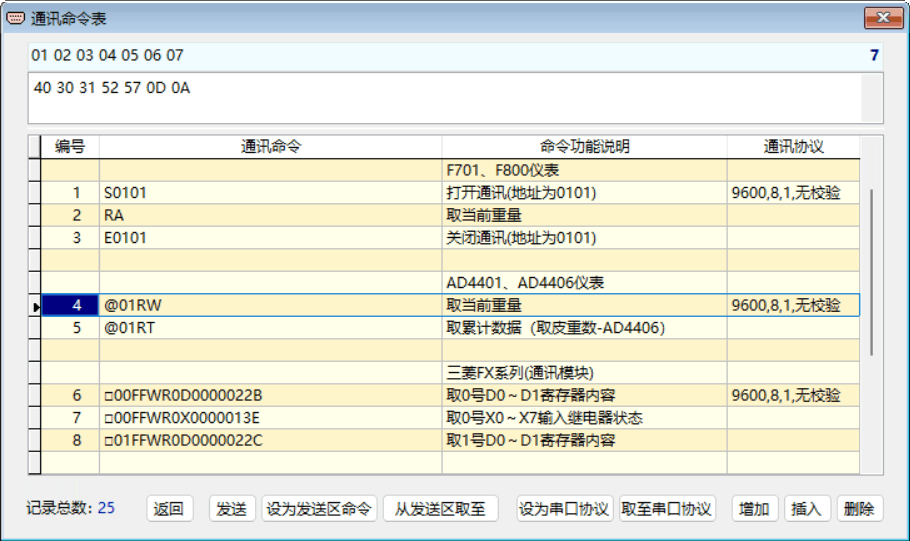Select the E0101 command cell
Image resolution: width=910 pixels, height=541 pixels.
[x=270, y=238]
